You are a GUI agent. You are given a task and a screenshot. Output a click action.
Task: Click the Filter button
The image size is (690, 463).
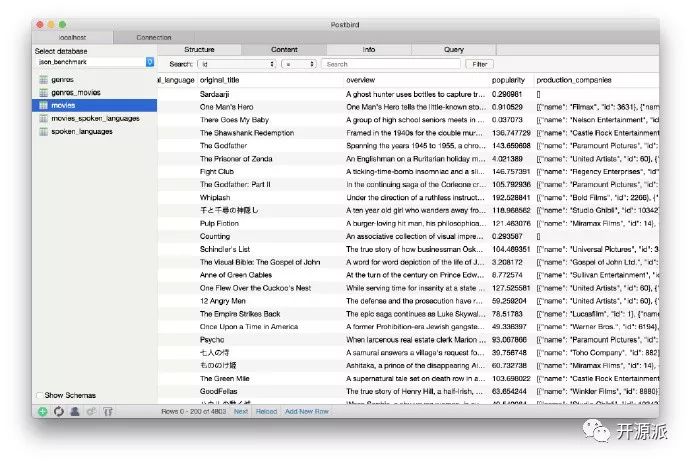click(x=480, y=64)
